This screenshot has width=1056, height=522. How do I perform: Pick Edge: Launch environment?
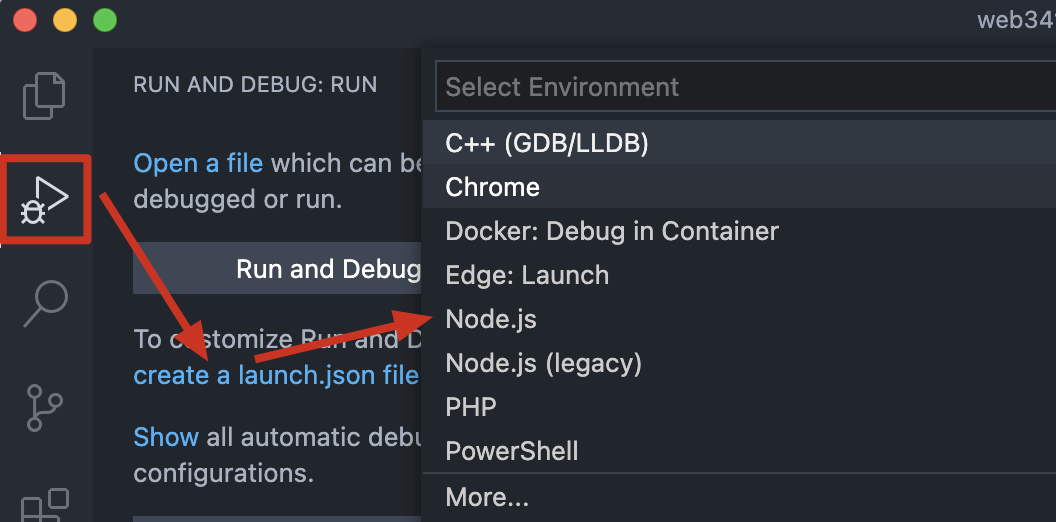(526, 275)
